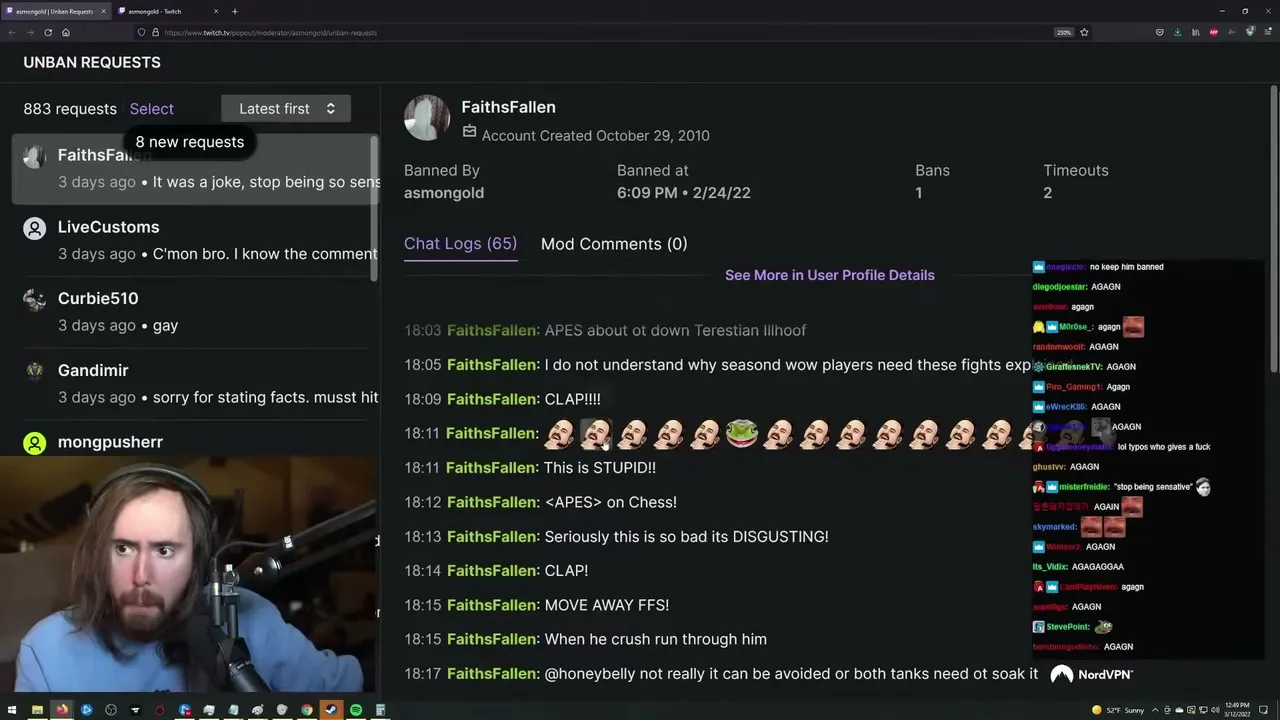Open the Firefox downloads panel
1280x720 pixels.
coord(1177,32)
